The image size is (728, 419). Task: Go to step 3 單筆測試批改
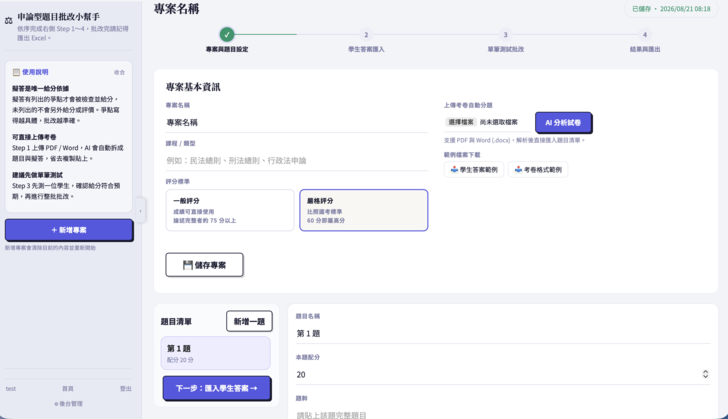pyautogui.click(x=505, y=35)
